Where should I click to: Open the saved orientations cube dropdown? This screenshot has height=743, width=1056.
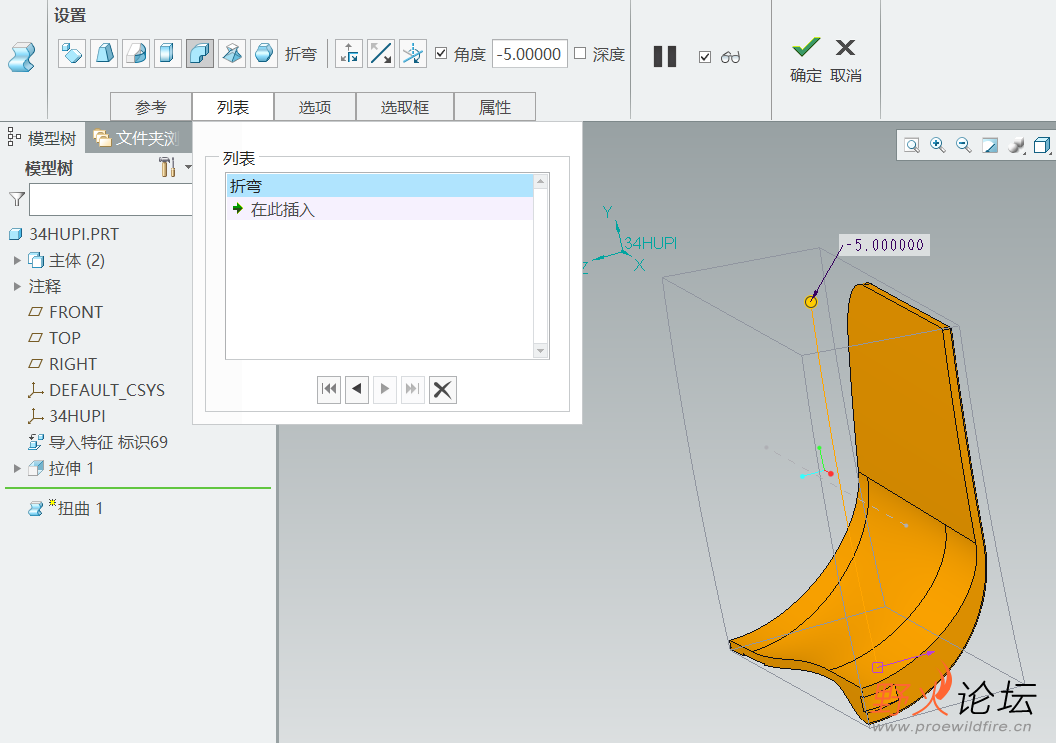click(x=1042, y=145)
